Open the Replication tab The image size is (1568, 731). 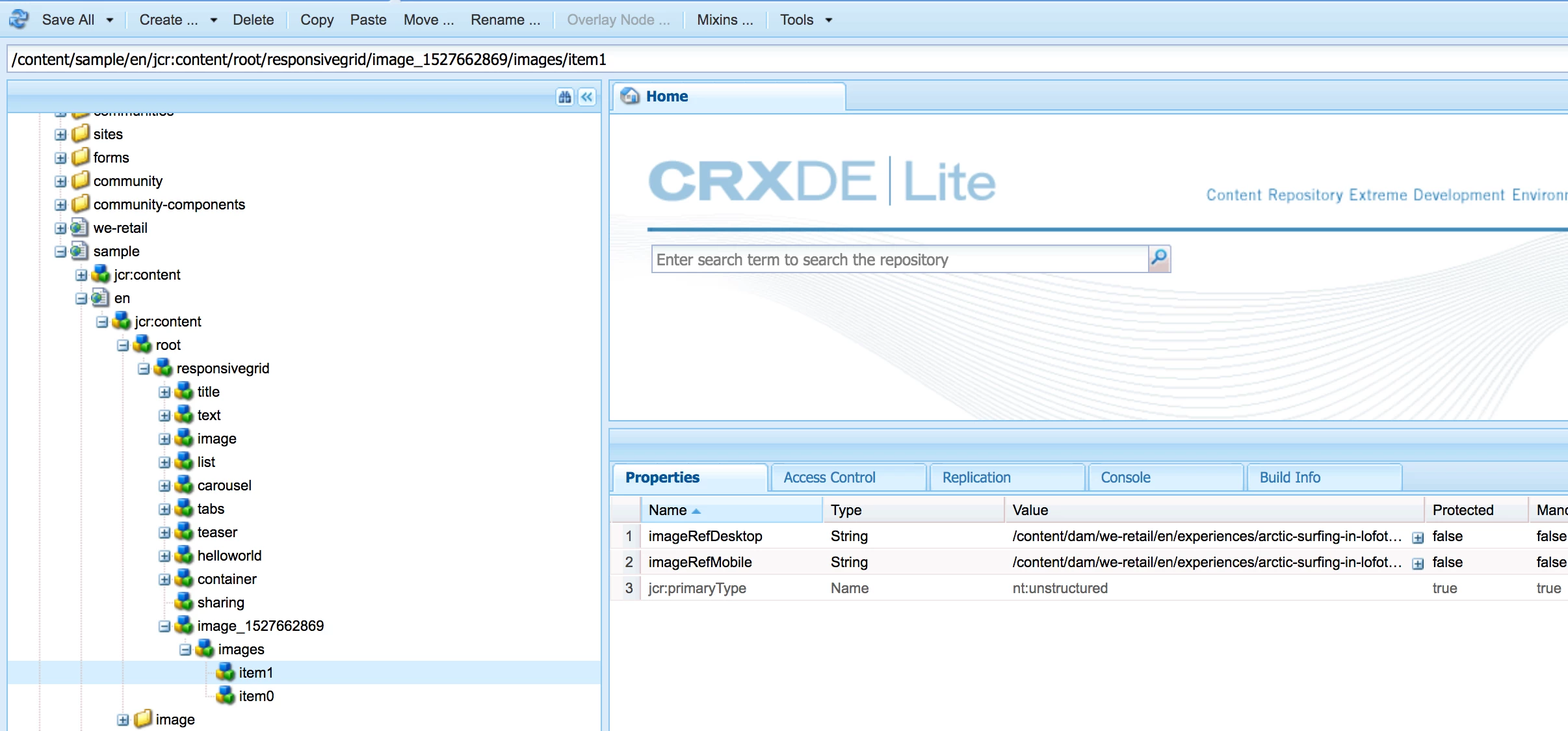click(x=976, y=477)
